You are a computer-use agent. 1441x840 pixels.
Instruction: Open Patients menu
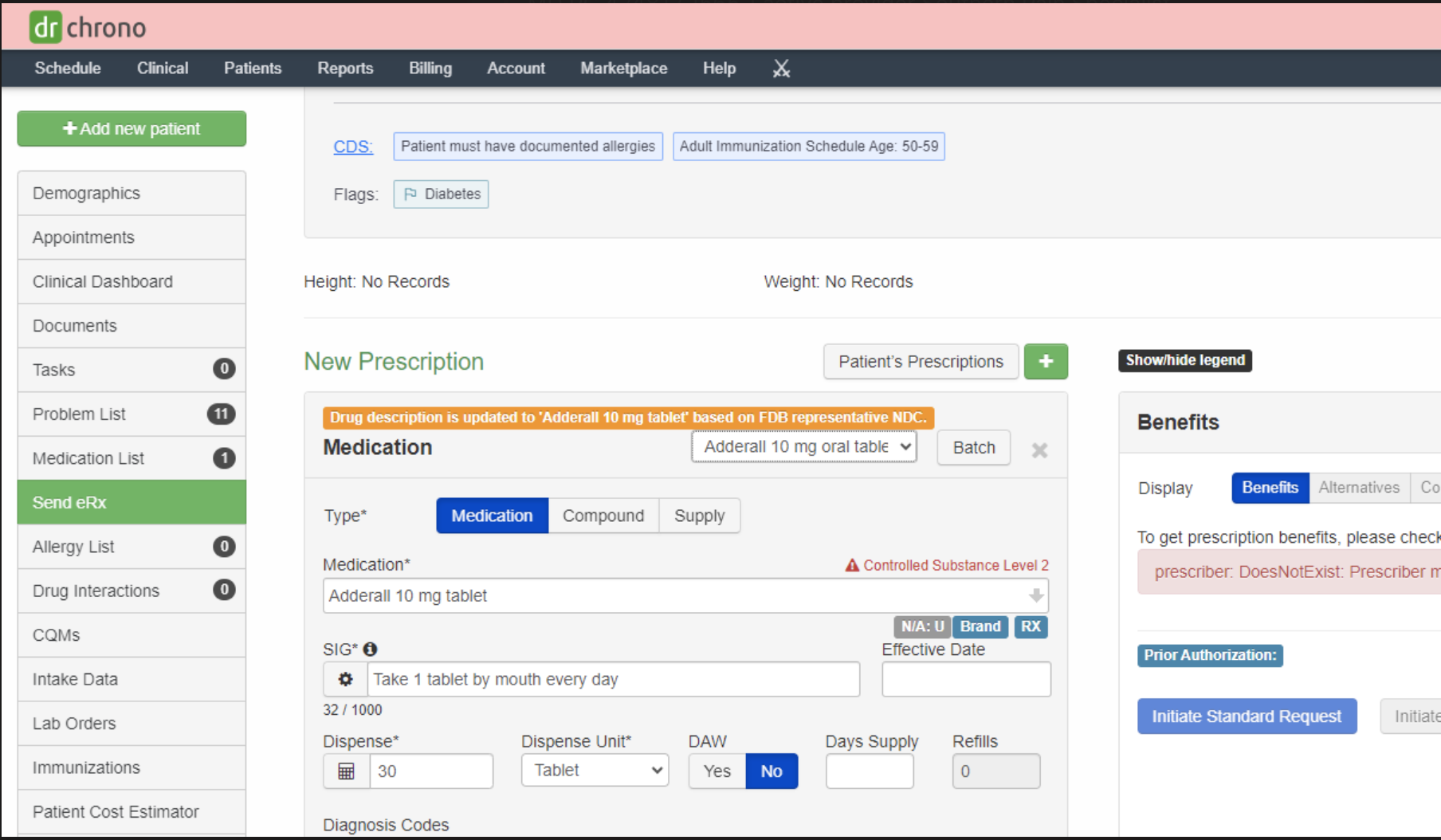pos(253,69)
